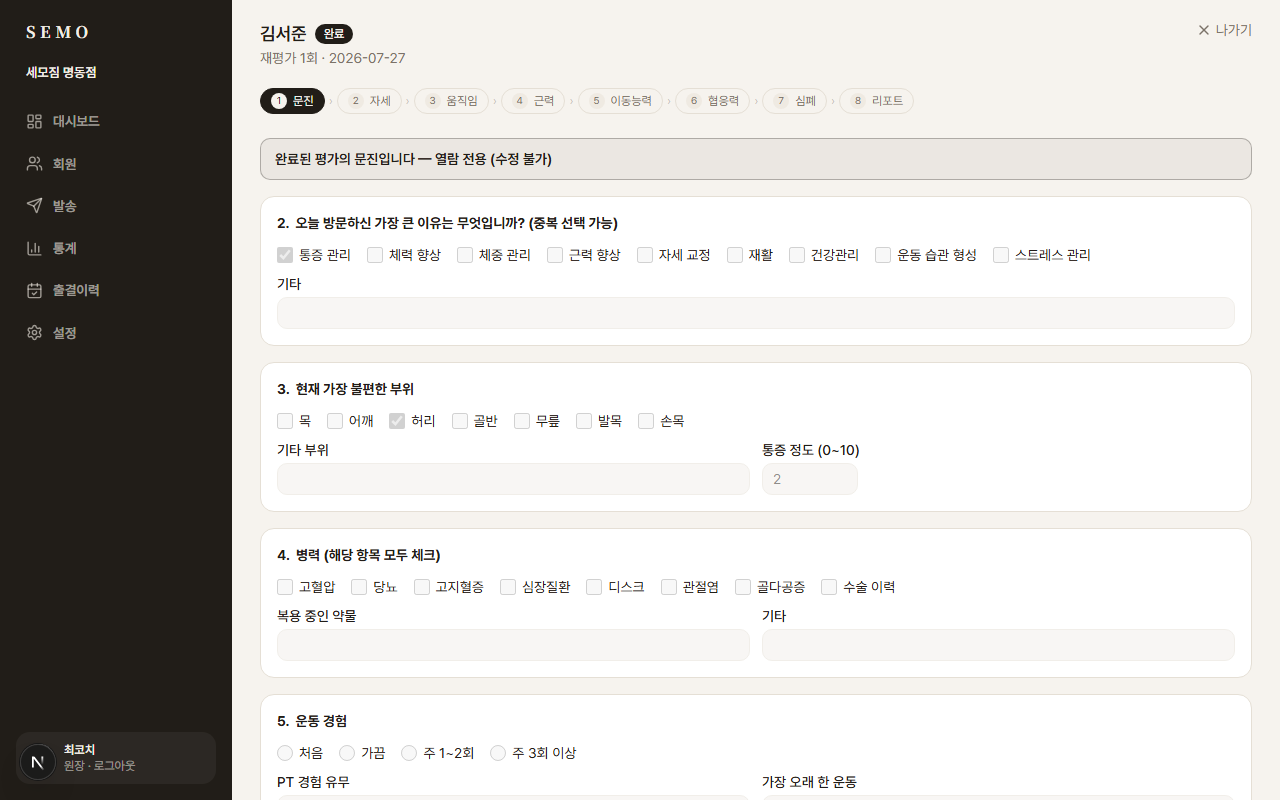Click the read-only notice banner
The width and height of the screenshot is (1280, 800).
tap(756, 159)
